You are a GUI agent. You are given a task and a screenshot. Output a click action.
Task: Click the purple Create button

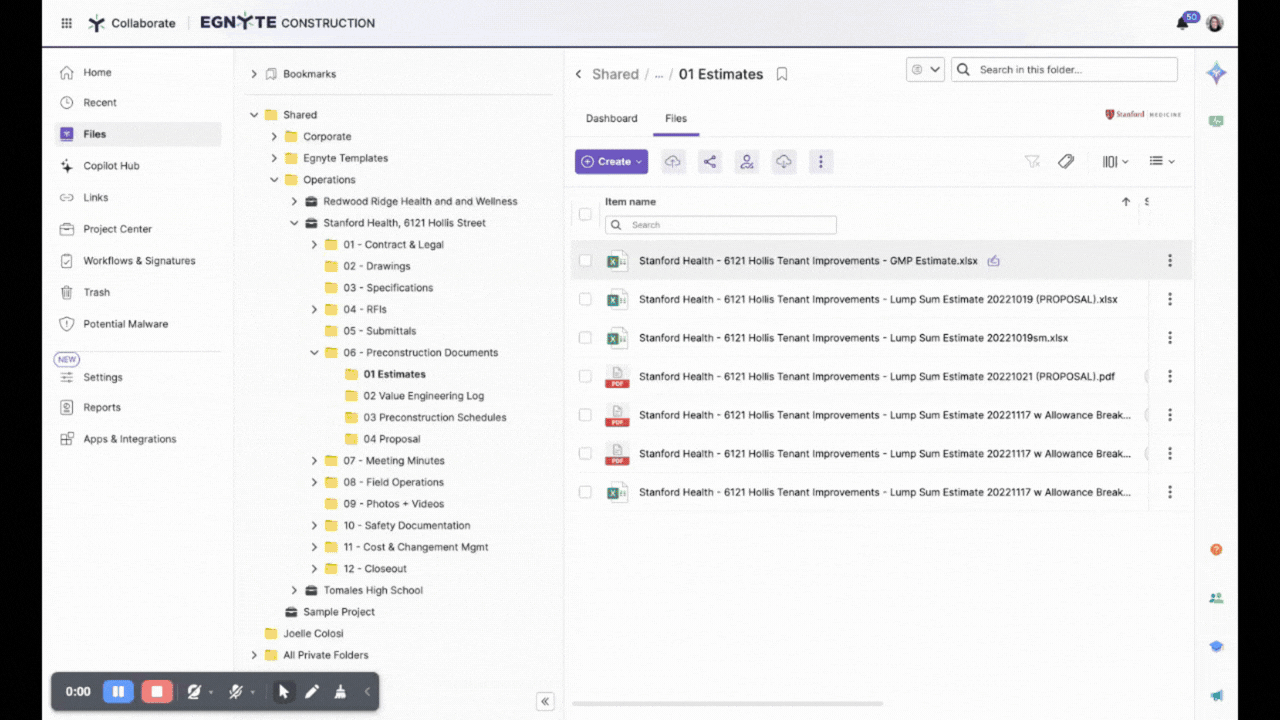tap(611, 161)
